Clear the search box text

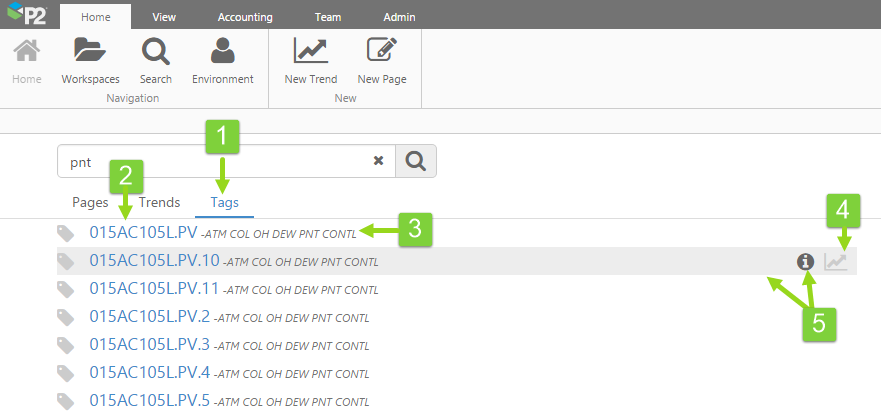pyautogui.click(x=379, y=161)
